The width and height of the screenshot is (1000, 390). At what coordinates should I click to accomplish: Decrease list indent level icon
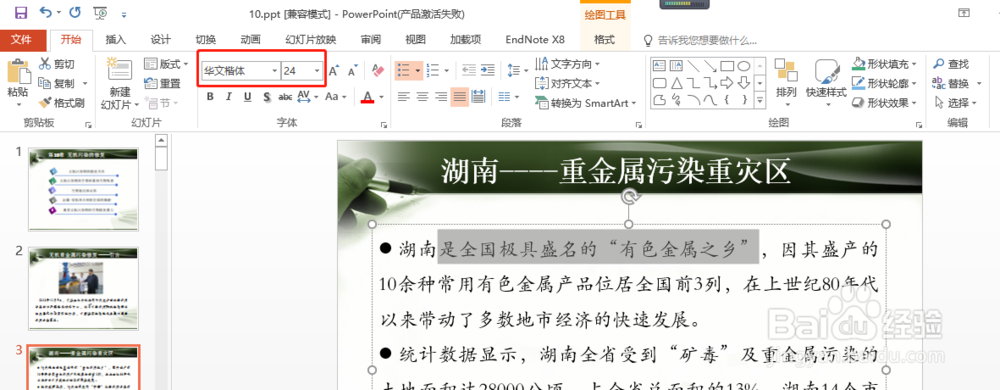click(x=469, y=70)
